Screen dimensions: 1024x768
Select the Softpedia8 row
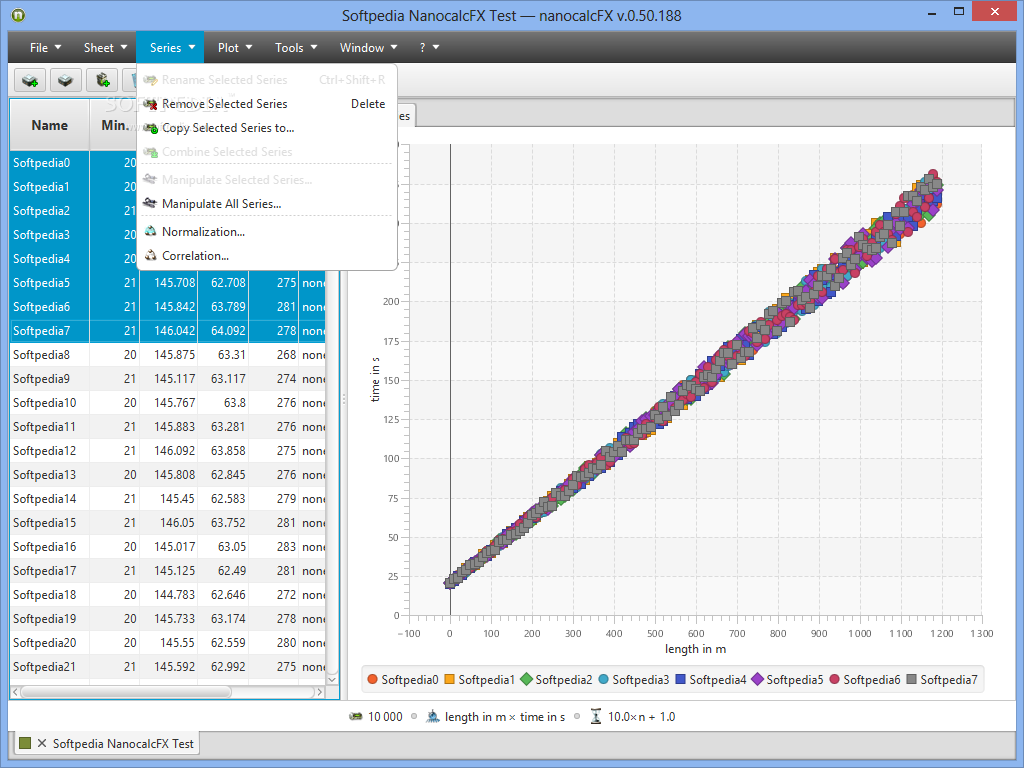pos(168,355)
